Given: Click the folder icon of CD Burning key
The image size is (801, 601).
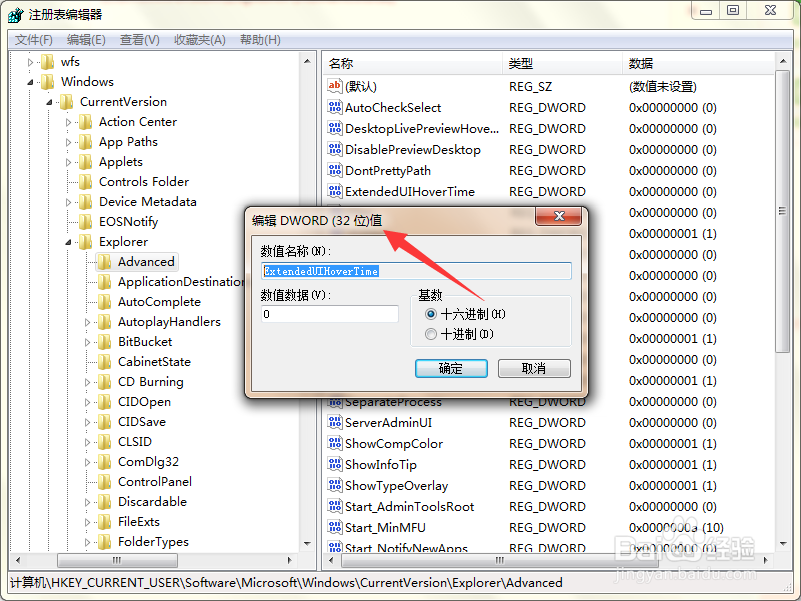Looking at the screenshot, I should click(x=104, y=381).
